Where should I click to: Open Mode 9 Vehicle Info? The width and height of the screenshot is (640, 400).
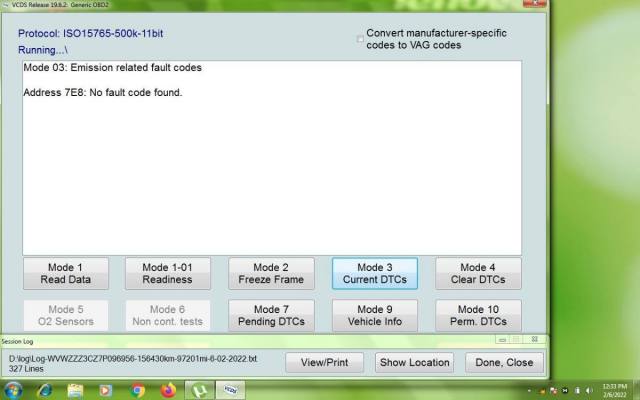375,316
